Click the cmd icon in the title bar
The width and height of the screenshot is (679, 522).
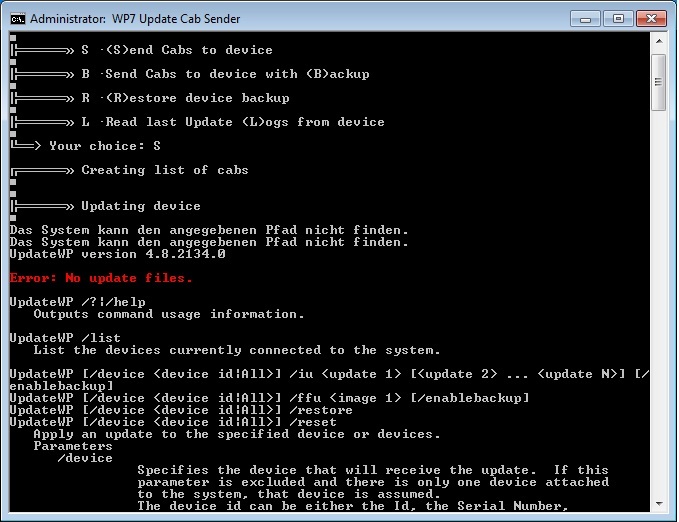tap(18, 19)
